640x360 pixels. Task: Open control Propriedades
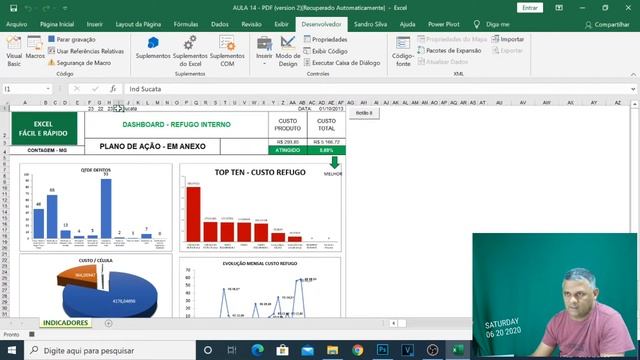pos(325,40)
